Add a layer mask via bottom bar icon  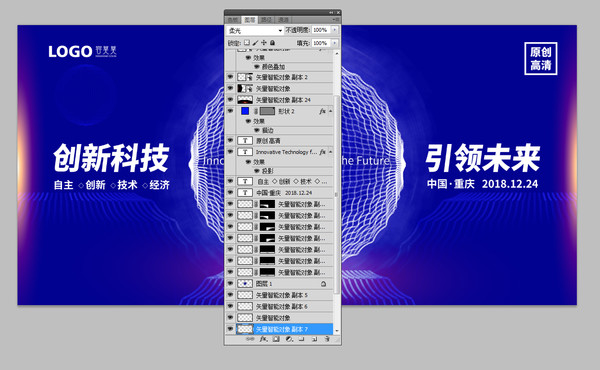[276, 339]
